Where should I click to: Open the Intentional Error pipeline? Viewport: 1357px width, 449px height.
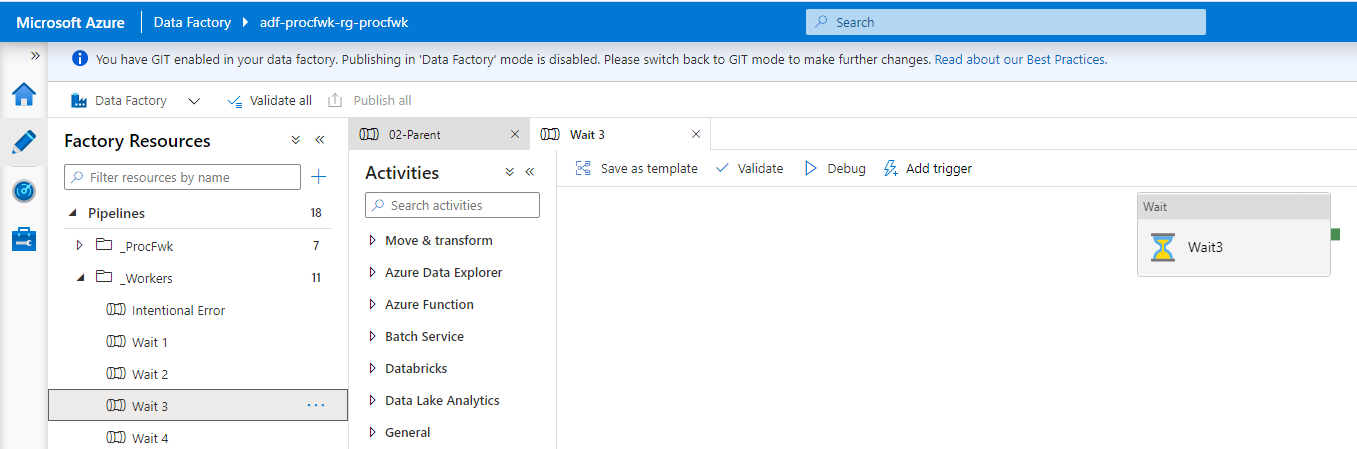pyautogui.click(x=178, y=310)
